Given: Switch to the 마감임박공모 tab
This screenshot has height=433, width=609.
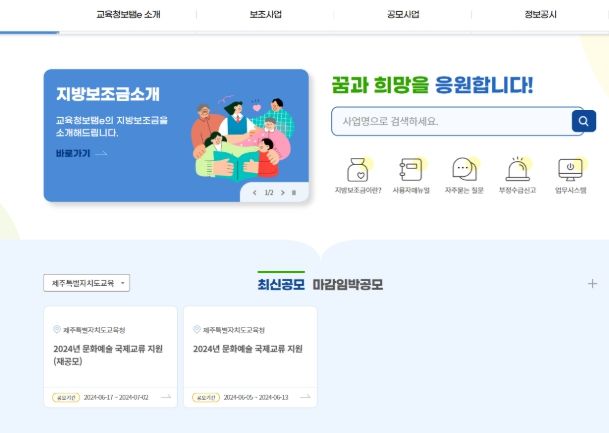Looking at the screenshot, I should pyautogui.click(x=347, y=284).
